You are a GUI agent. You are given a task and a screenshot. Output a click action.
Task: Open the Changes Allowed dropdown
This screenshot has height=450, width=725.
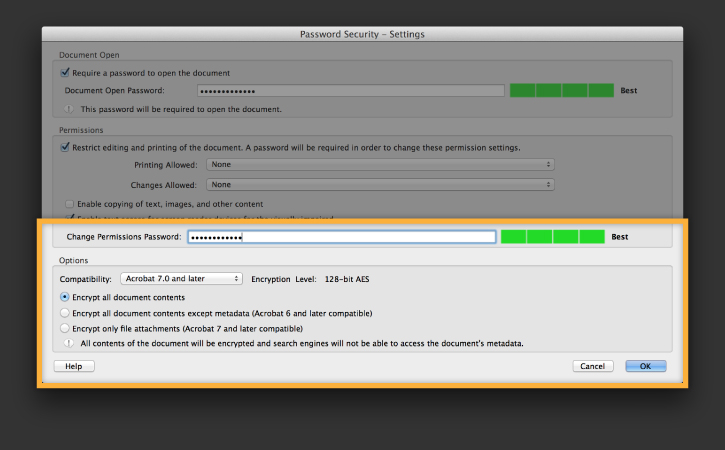pos(380,185)
